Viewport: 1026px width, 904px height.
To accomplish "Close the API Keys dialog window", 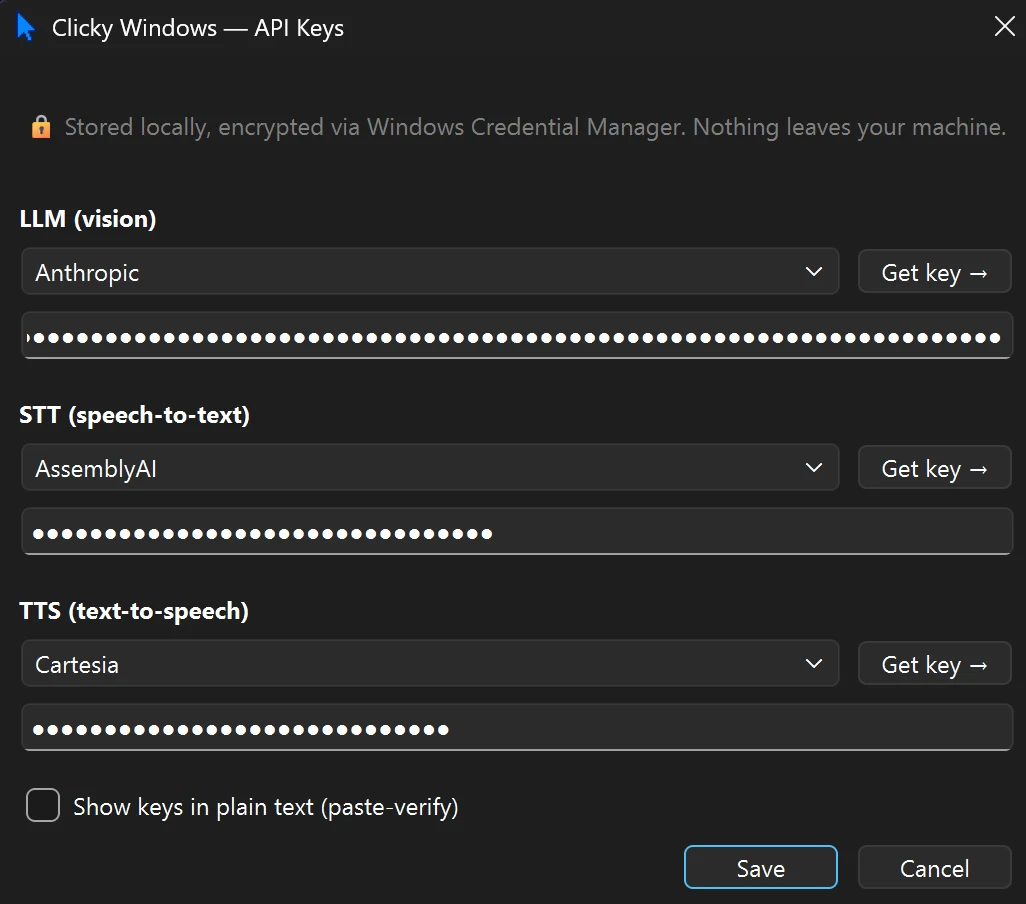I will [x=1004, y=26].
